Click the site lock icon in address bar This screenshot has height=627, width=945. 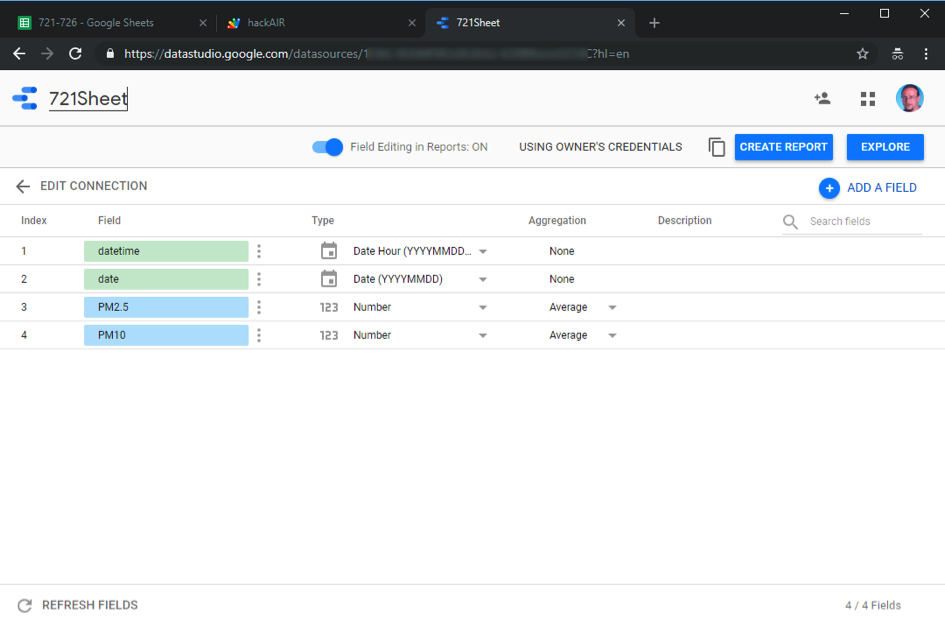point(110,54)
